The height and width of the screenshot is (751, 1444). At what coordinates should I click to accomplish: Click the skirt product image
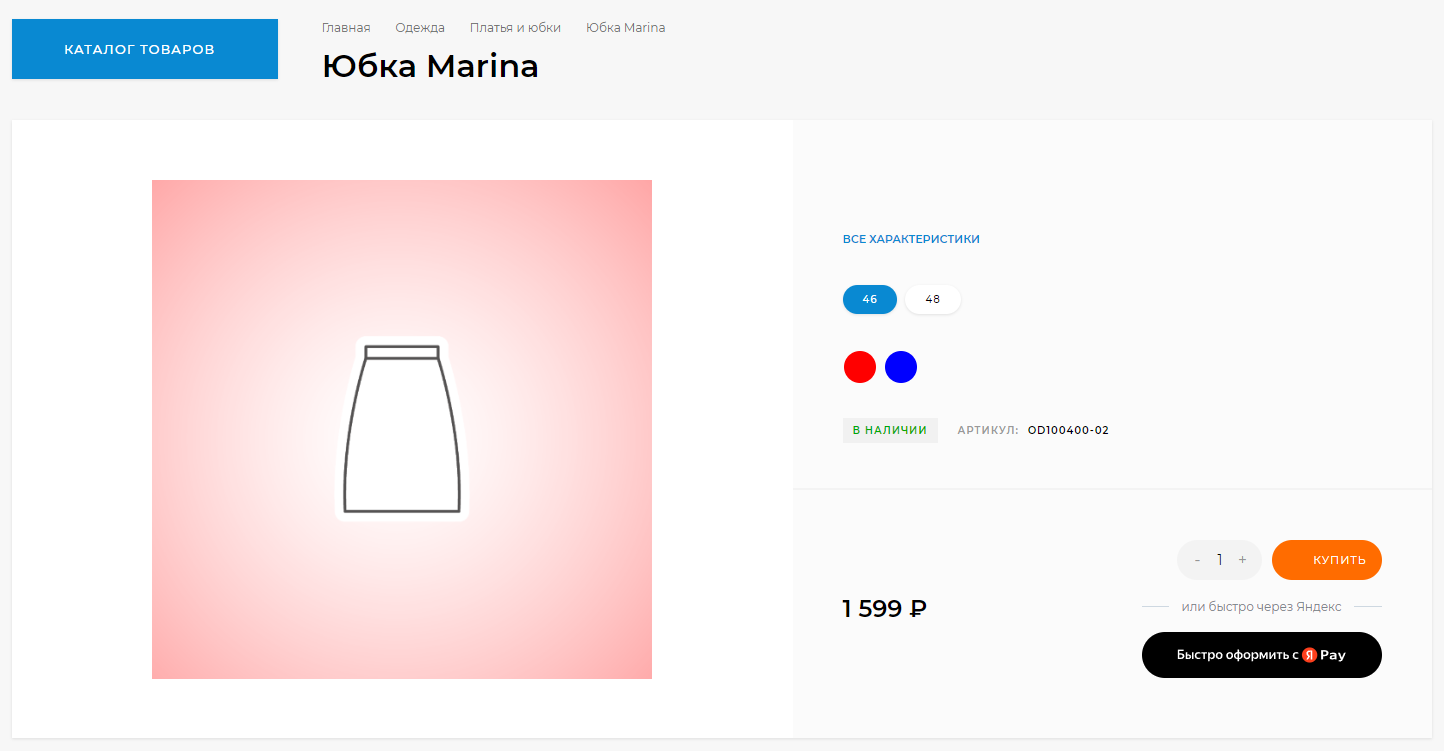(x=402, y=429)
